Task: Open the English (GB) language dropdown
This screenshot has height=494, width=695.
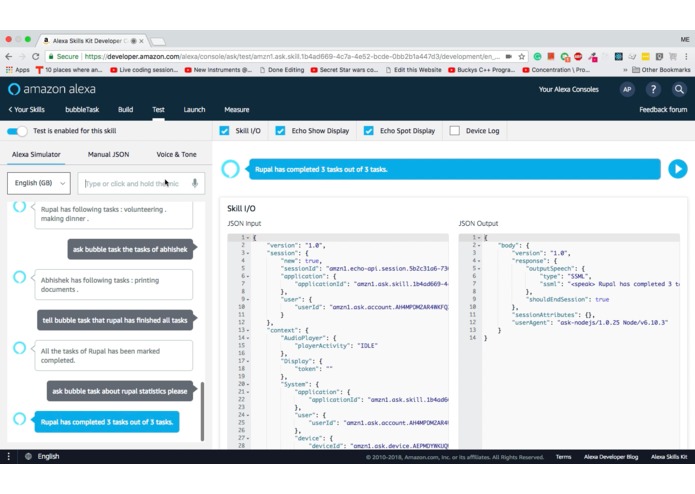Action: click(39, 183)
